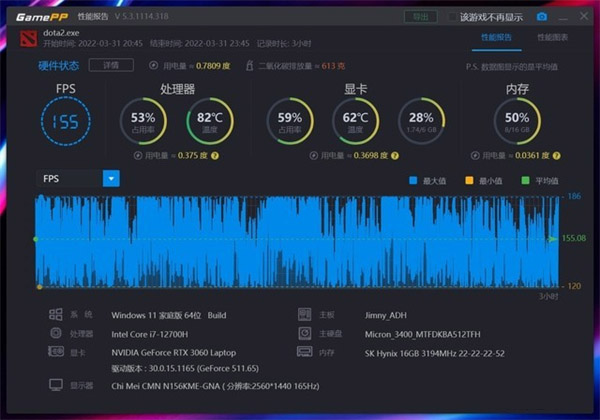600x420 pixels.
Task: Click the Jimny_ADH motherboard text
Action: tap(386, 316)
